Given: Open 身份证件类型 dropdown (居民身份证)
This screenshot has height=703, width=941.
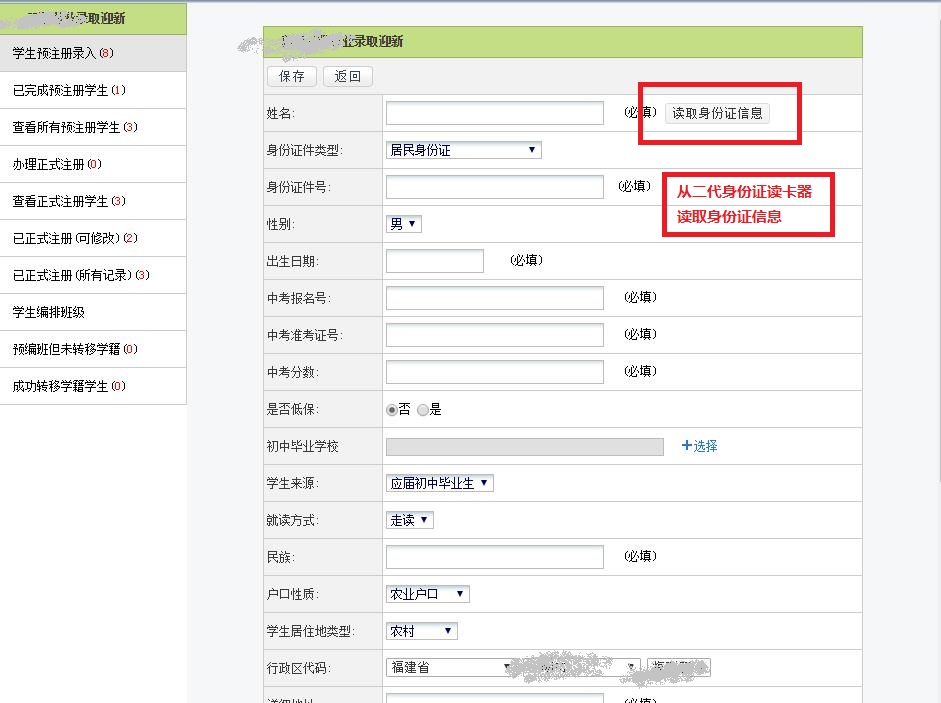Looking at the screenshot, I should 463,150.
